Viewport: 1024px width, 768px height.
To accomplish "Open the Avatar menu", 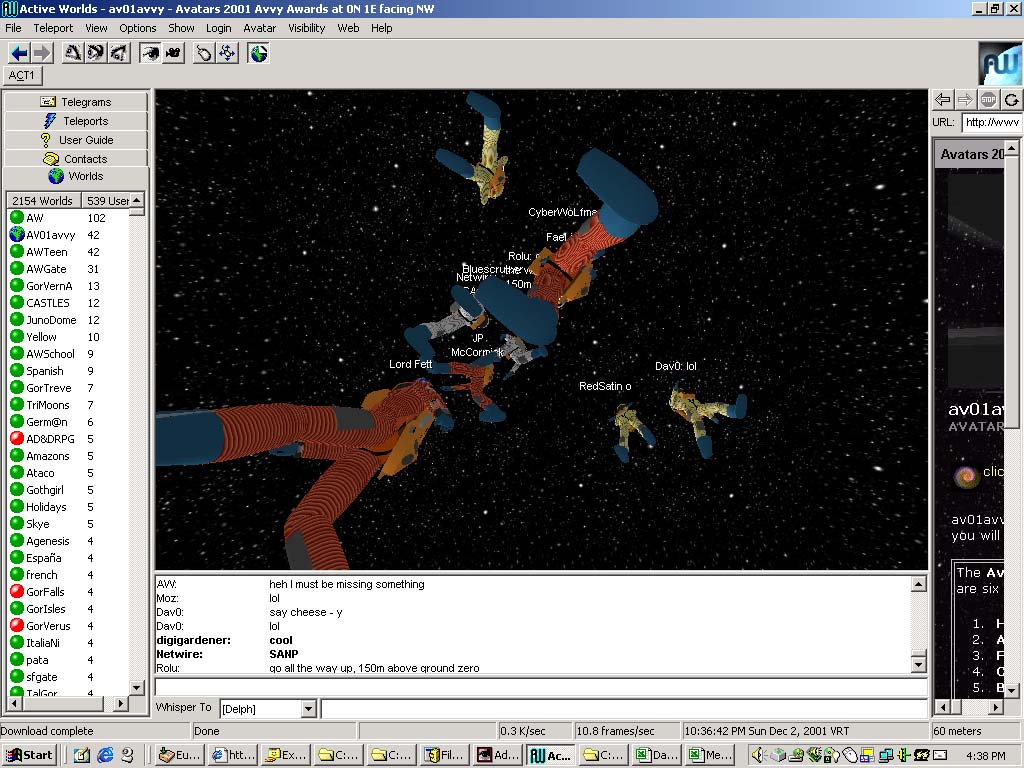I will point(260,28).
